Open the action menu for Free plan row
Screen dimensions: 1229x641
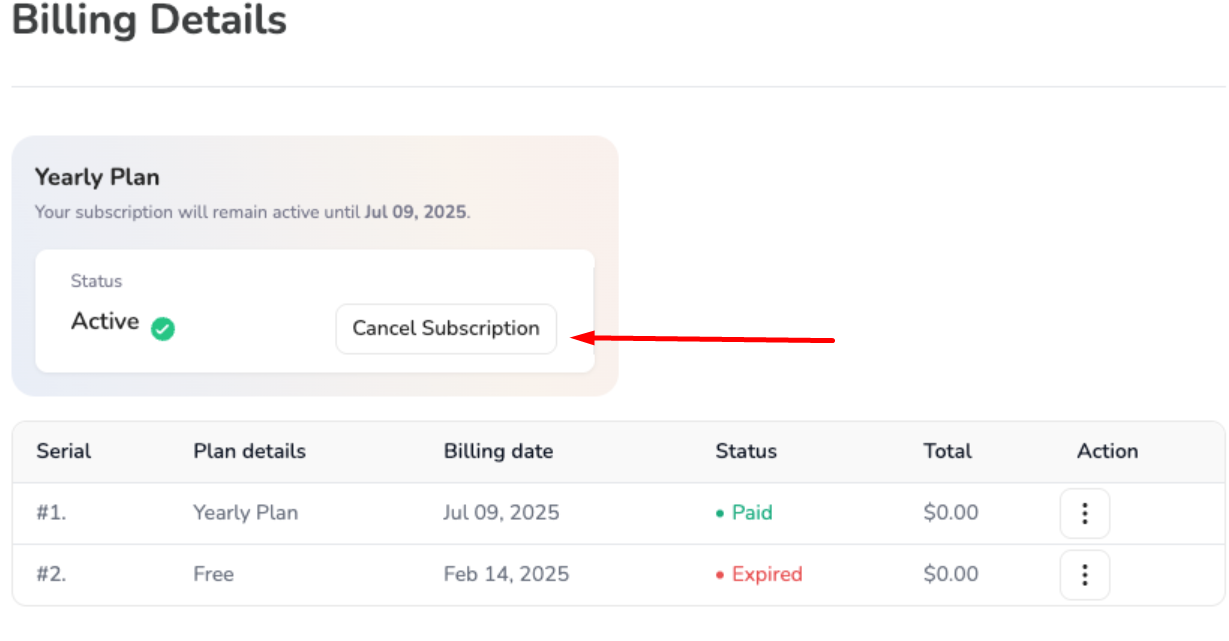point(1084,575)
